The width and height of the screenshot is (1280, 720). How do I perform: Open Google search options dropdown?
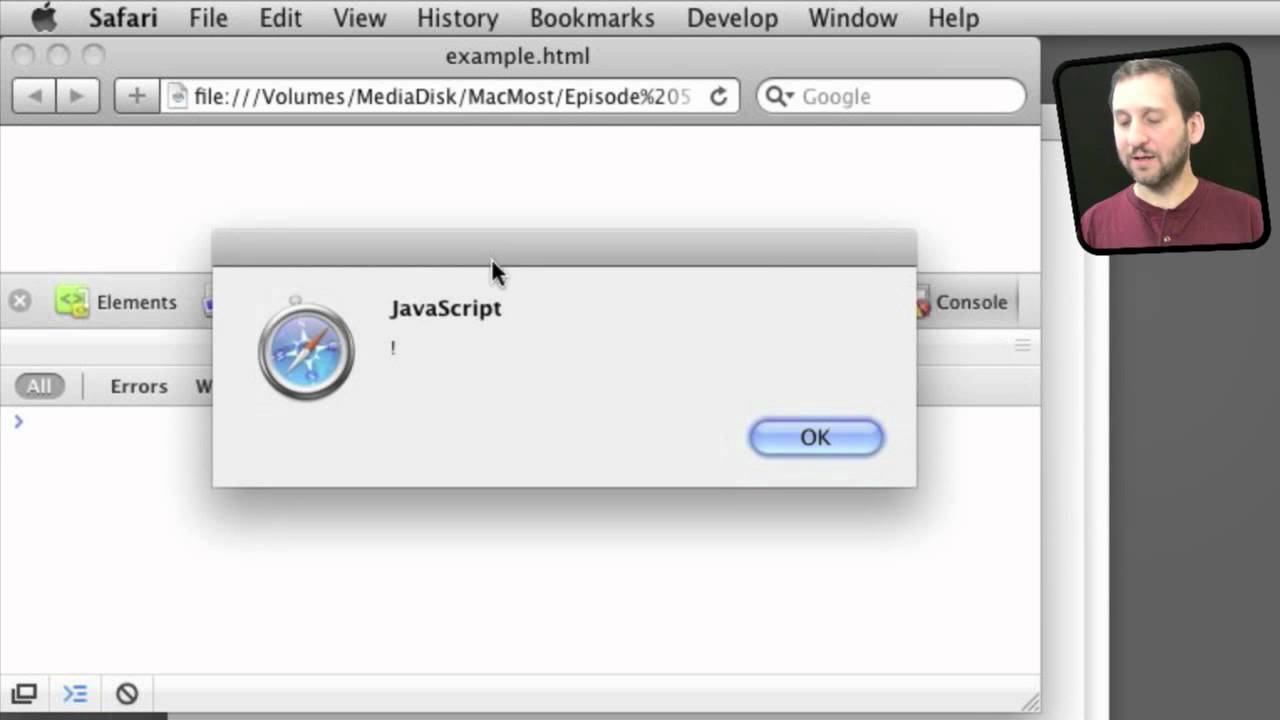(779, 96)
